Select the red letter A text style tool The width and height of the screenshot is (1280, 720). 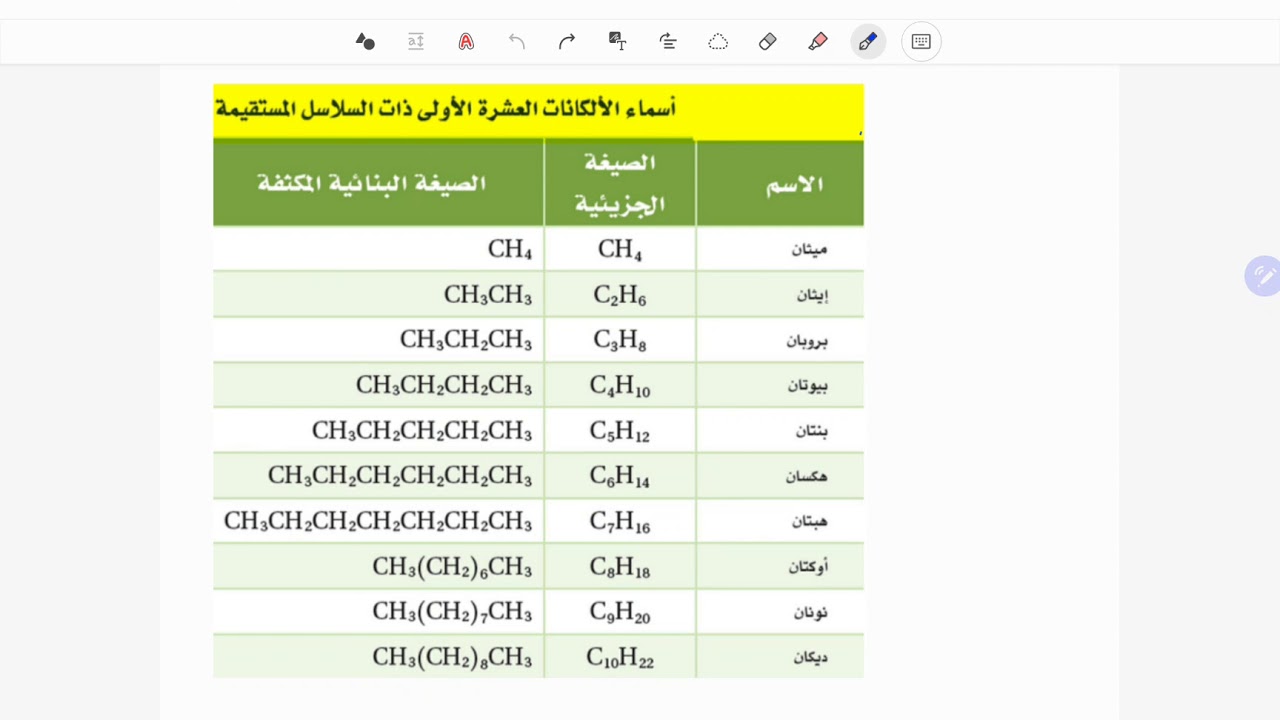pos(466,41)
